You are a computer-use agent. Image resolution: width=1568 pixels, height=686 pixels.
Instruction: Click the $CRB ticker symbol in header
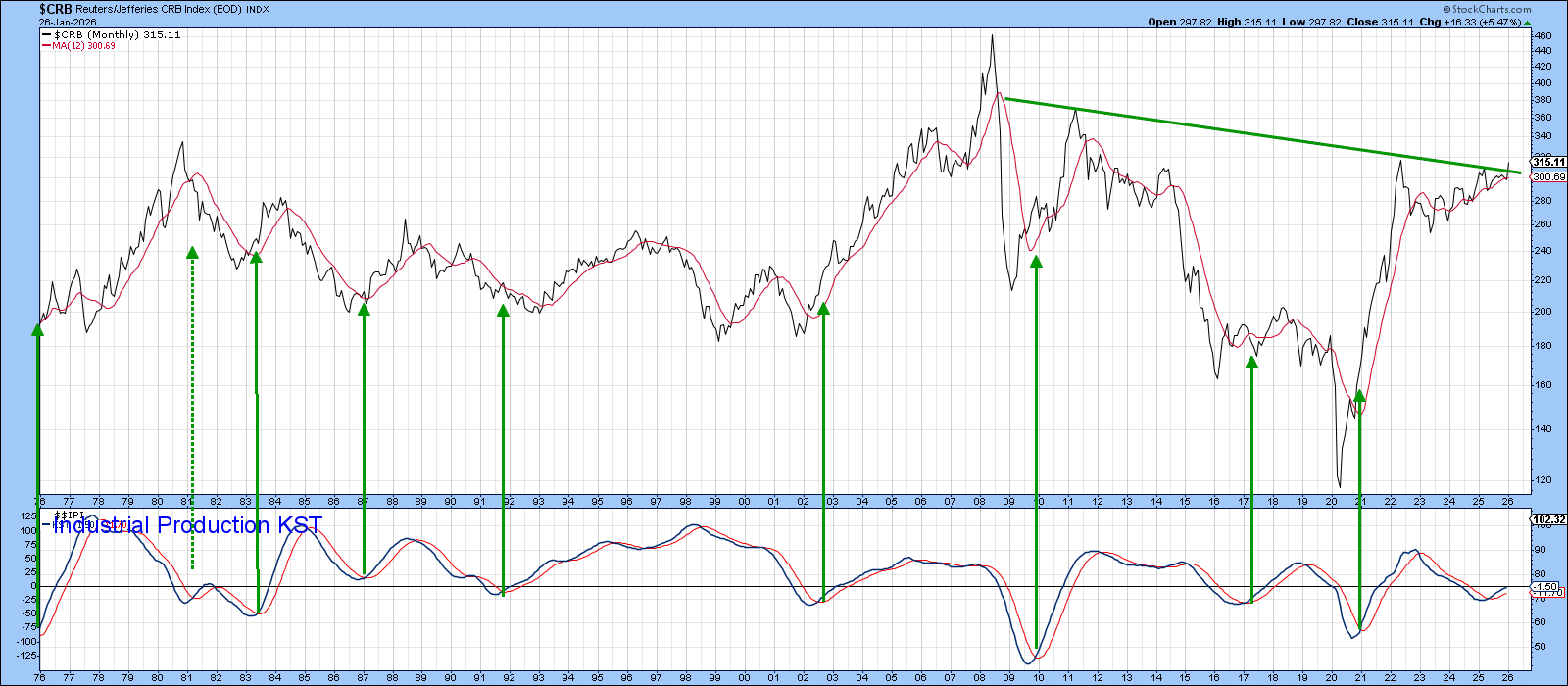click(56, 8)
